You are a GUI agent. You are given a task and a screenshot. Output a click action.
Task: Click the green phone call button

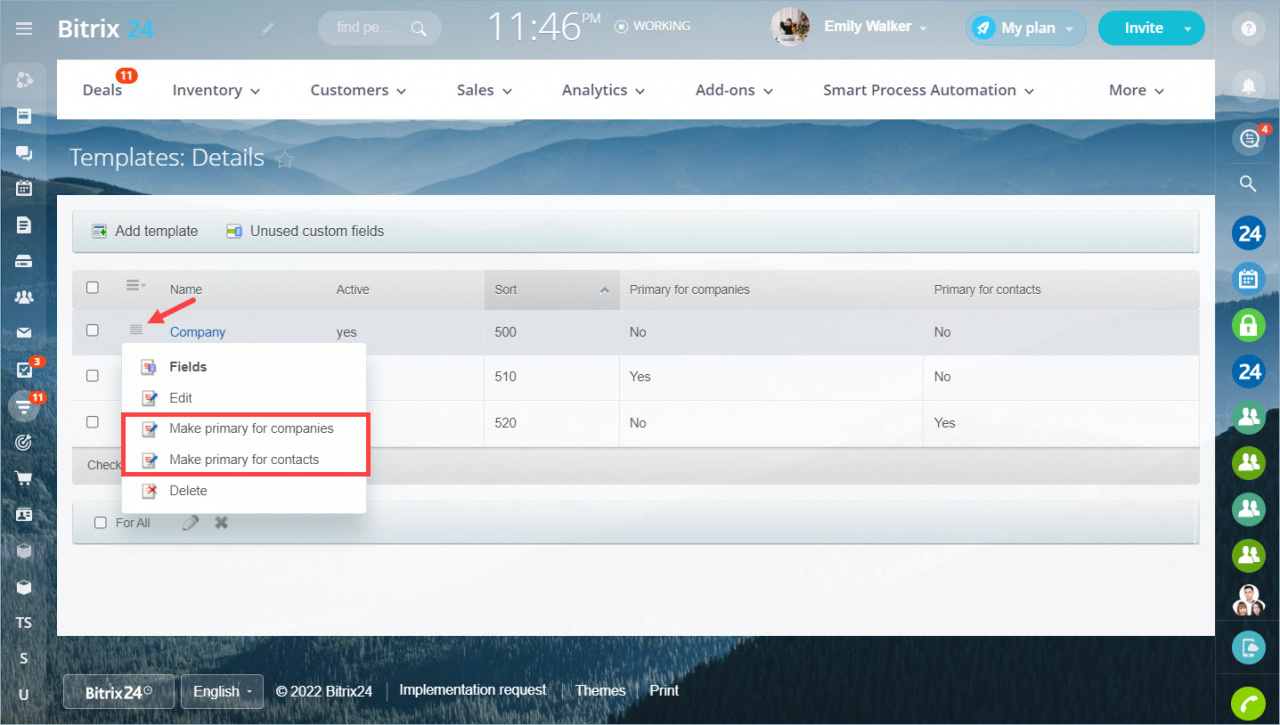[x=1248, y=703]
